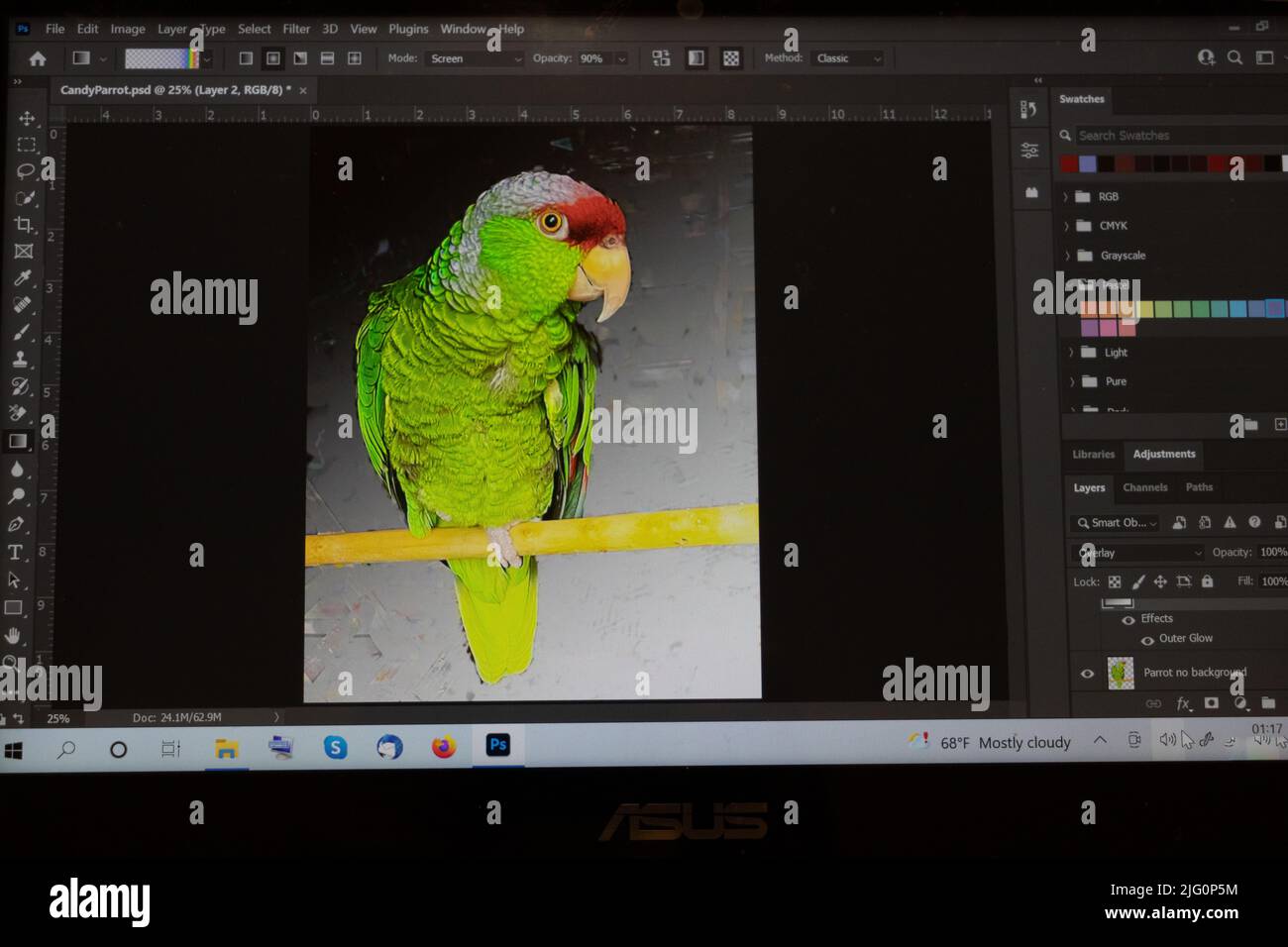Open the History panel icon
The height and width of the screenshot is (947, 1288).
click(1028, 110)
